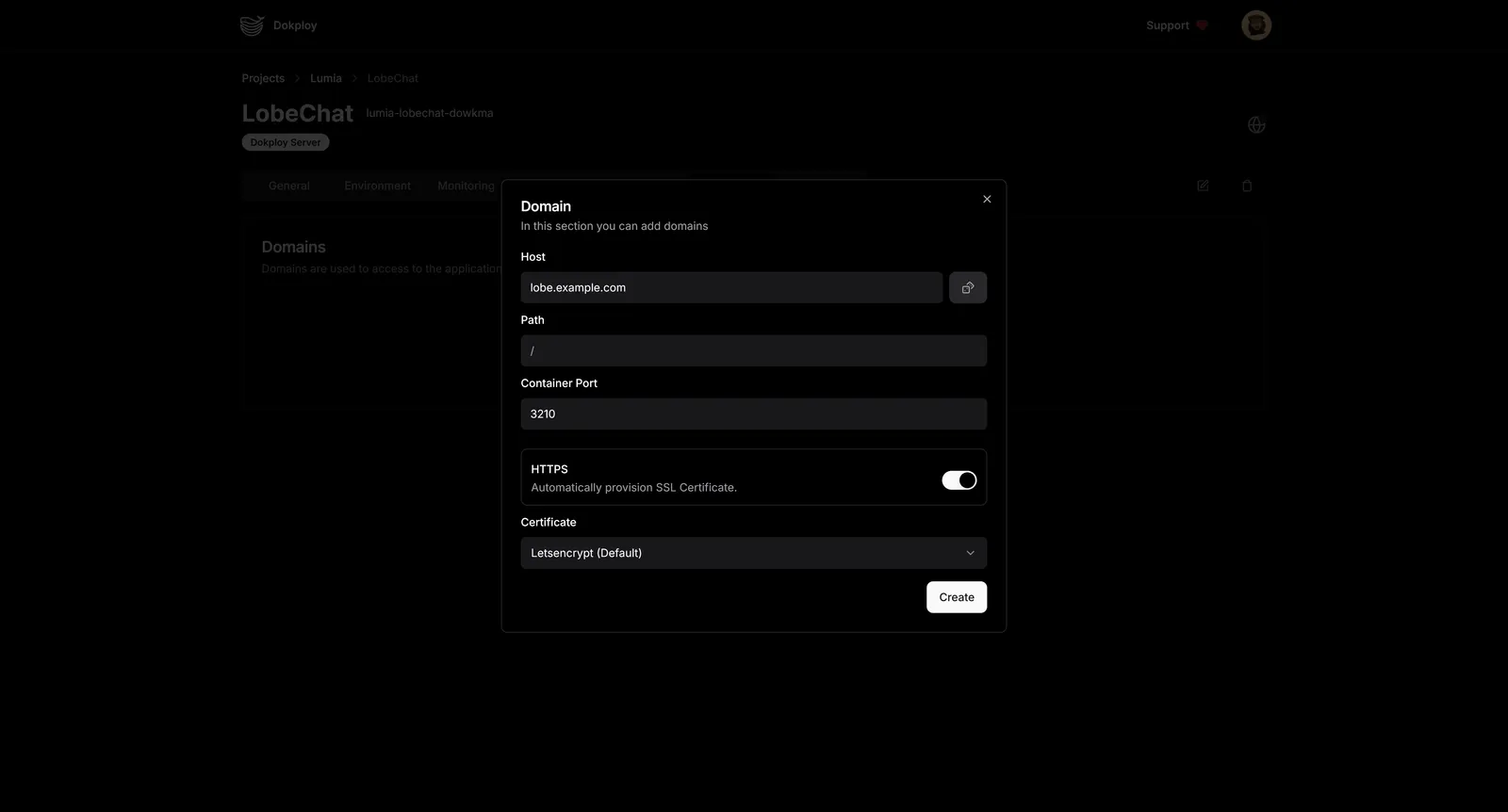Open the Certificate dropdown showing Letsencrypt
This screenshot has width=1508, height=812.
pyautogui.click(x=753, y=553)
